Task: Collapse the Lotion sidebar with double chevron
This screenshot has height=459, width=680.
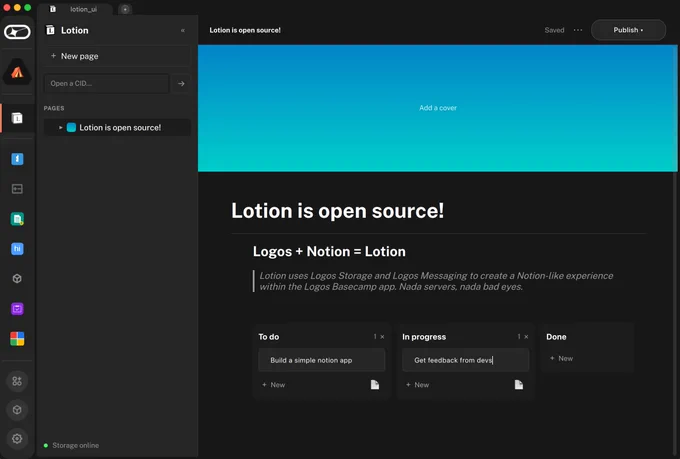Action: (183, 30)
